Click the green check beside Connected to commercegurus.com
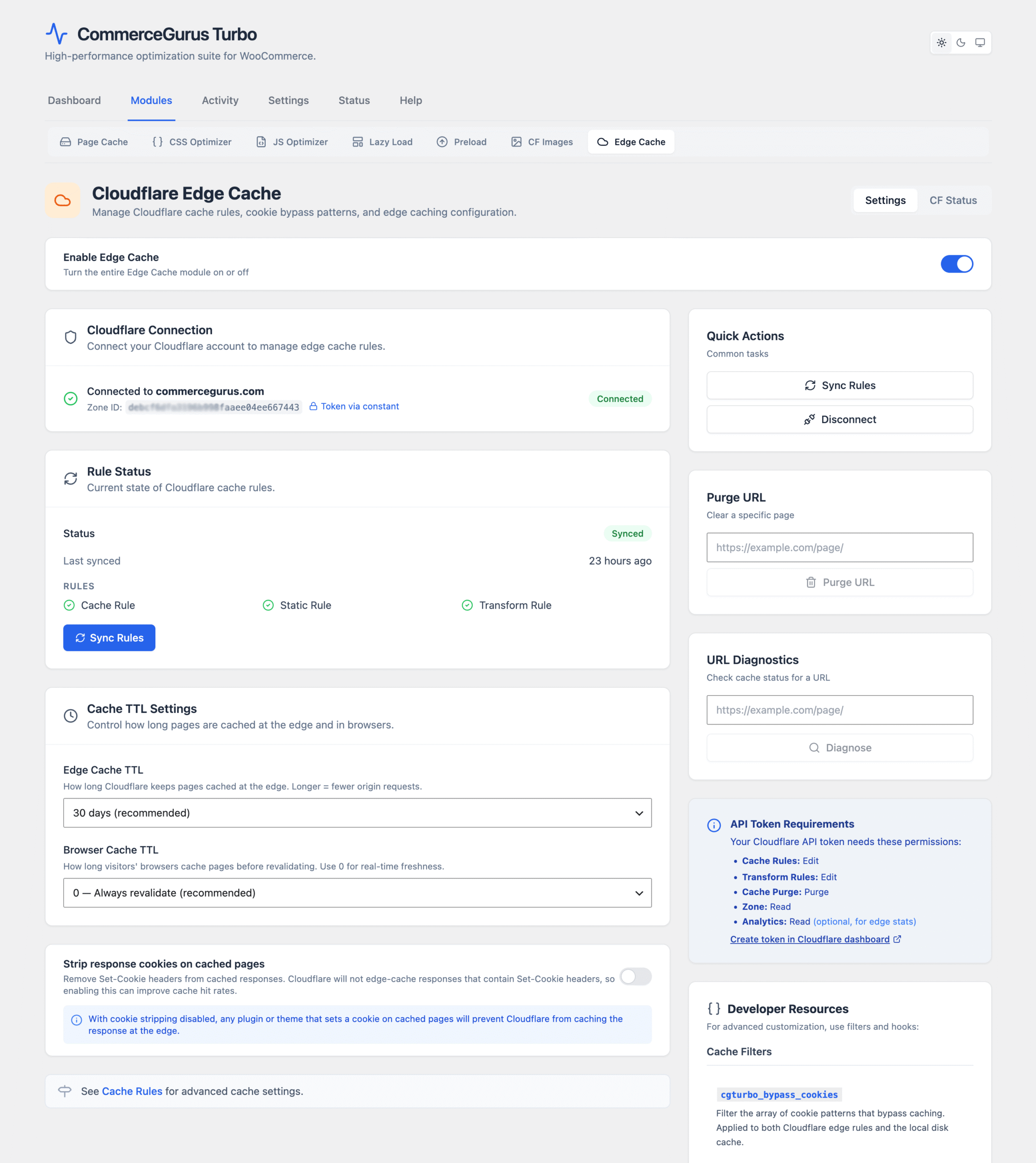 pyautogui.click(x=70, y=398)
